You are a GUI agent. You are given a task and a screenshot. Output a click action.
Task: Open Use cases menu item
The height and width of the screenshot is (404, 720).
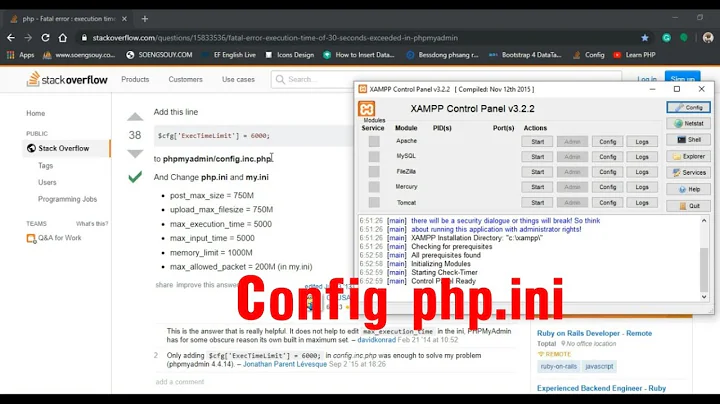point(238,79)
